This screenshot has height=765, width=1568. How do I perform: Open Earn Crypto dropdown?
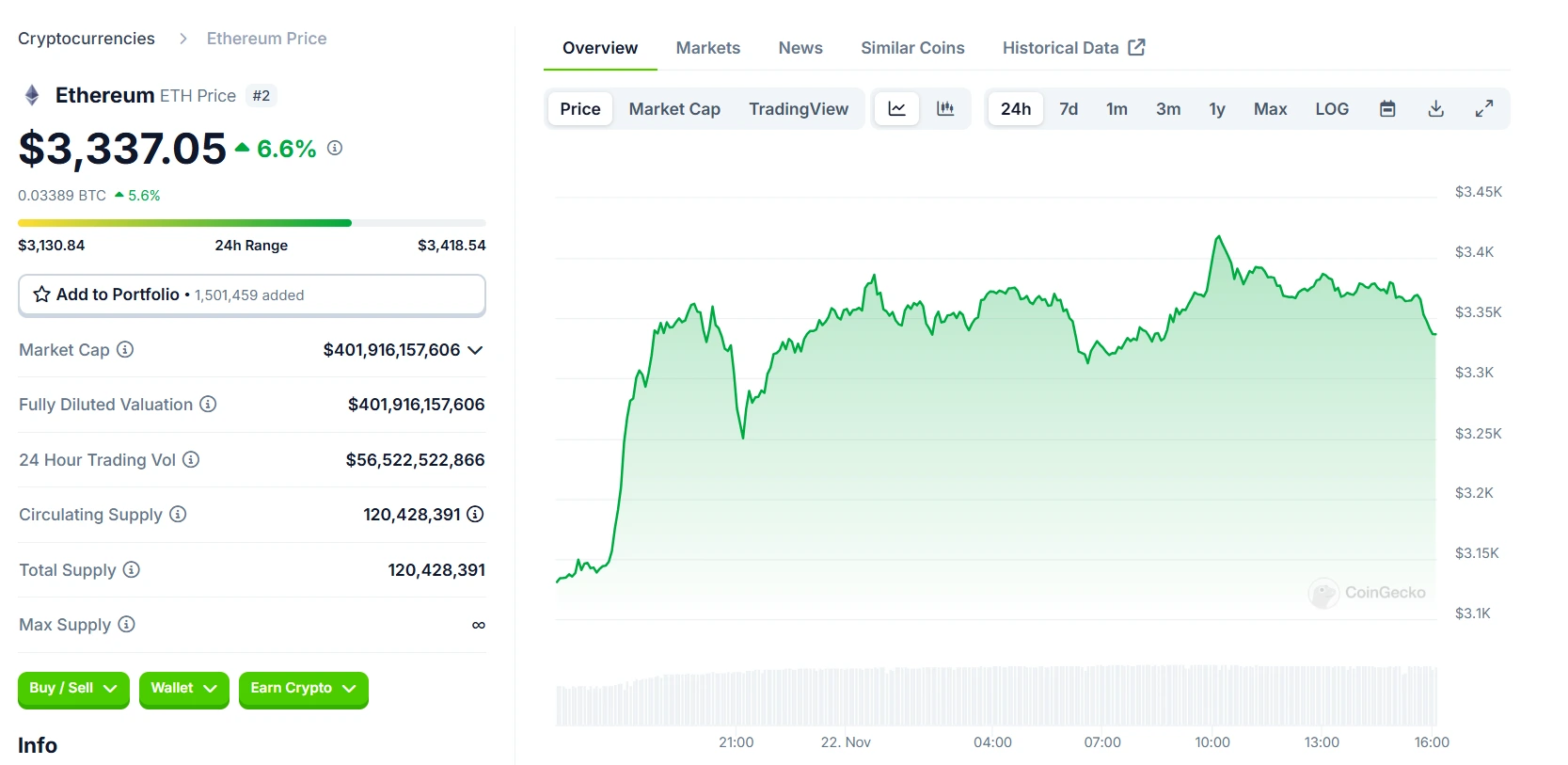point(304,689)
